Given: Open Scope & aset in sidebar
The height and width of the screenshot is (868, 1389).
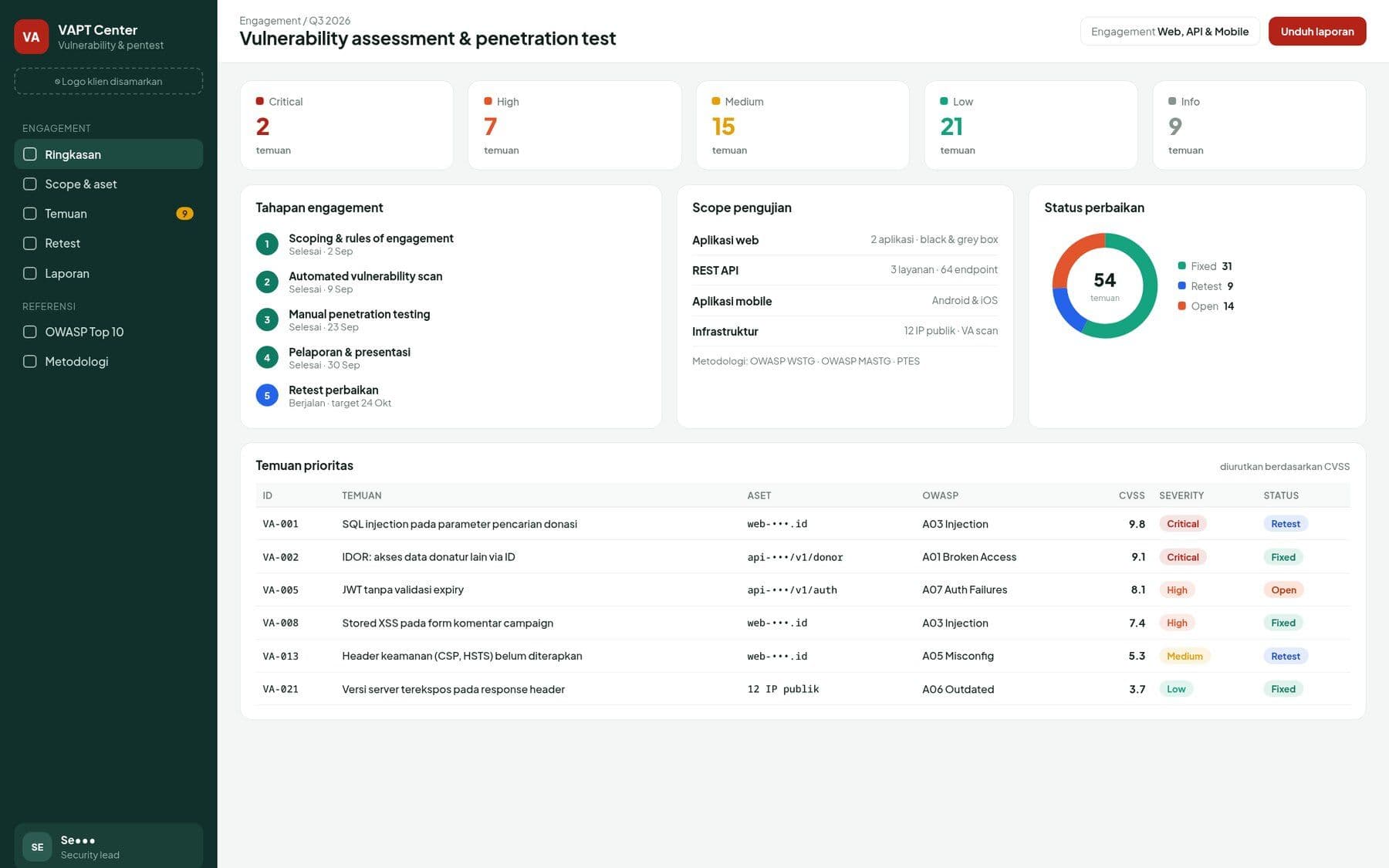Looking at the screenshot, I should (x=108, y=184).
